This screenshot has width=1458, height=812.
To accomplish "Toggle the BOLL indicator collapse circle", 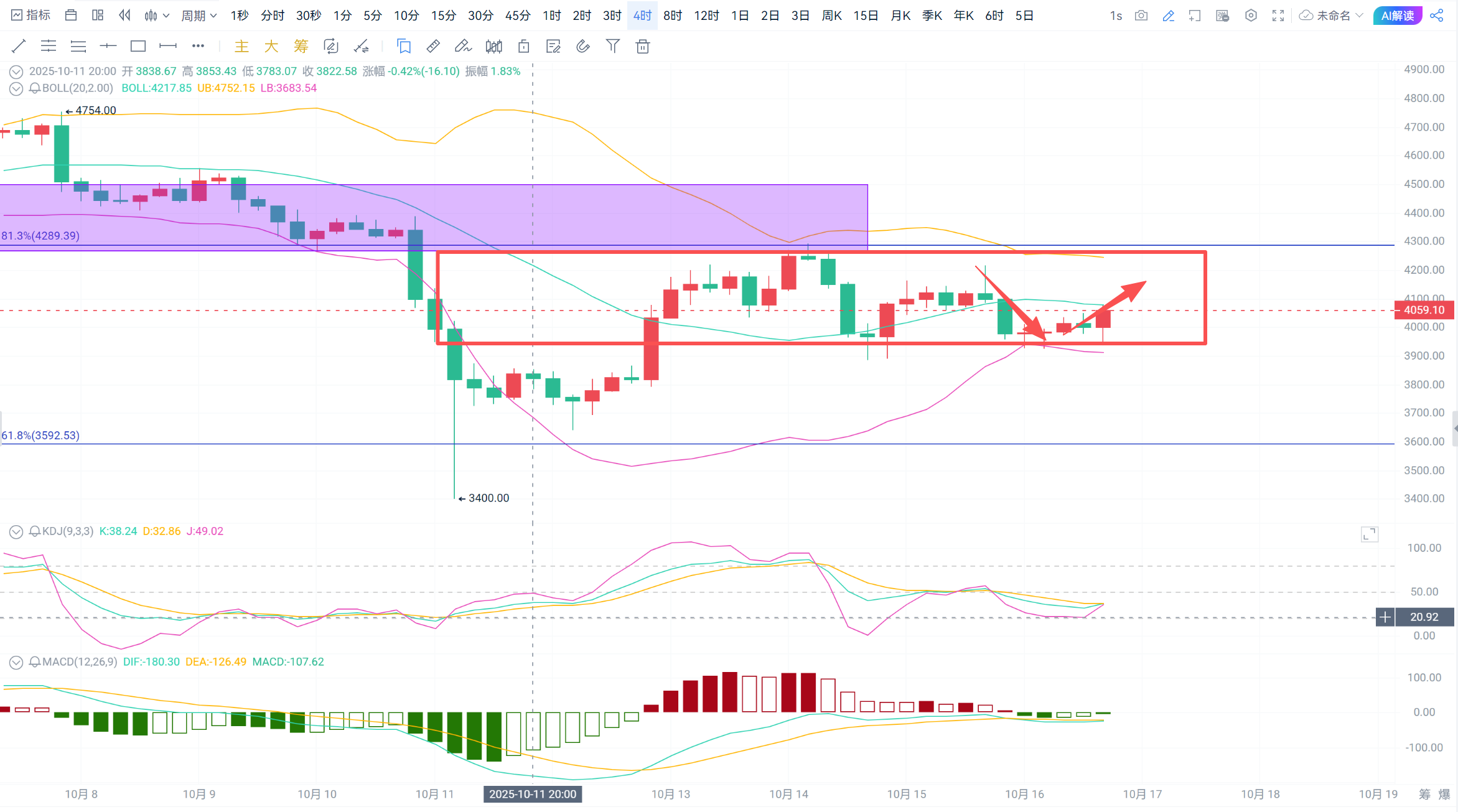I will coord(16,88).
